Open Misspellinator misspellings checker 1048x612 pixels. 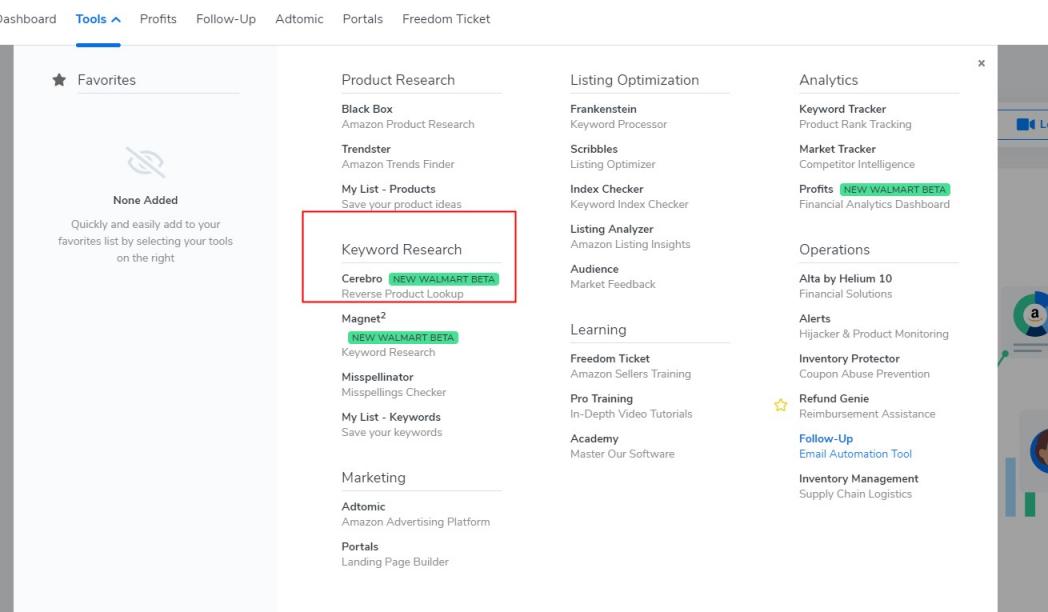coord(377,377)
